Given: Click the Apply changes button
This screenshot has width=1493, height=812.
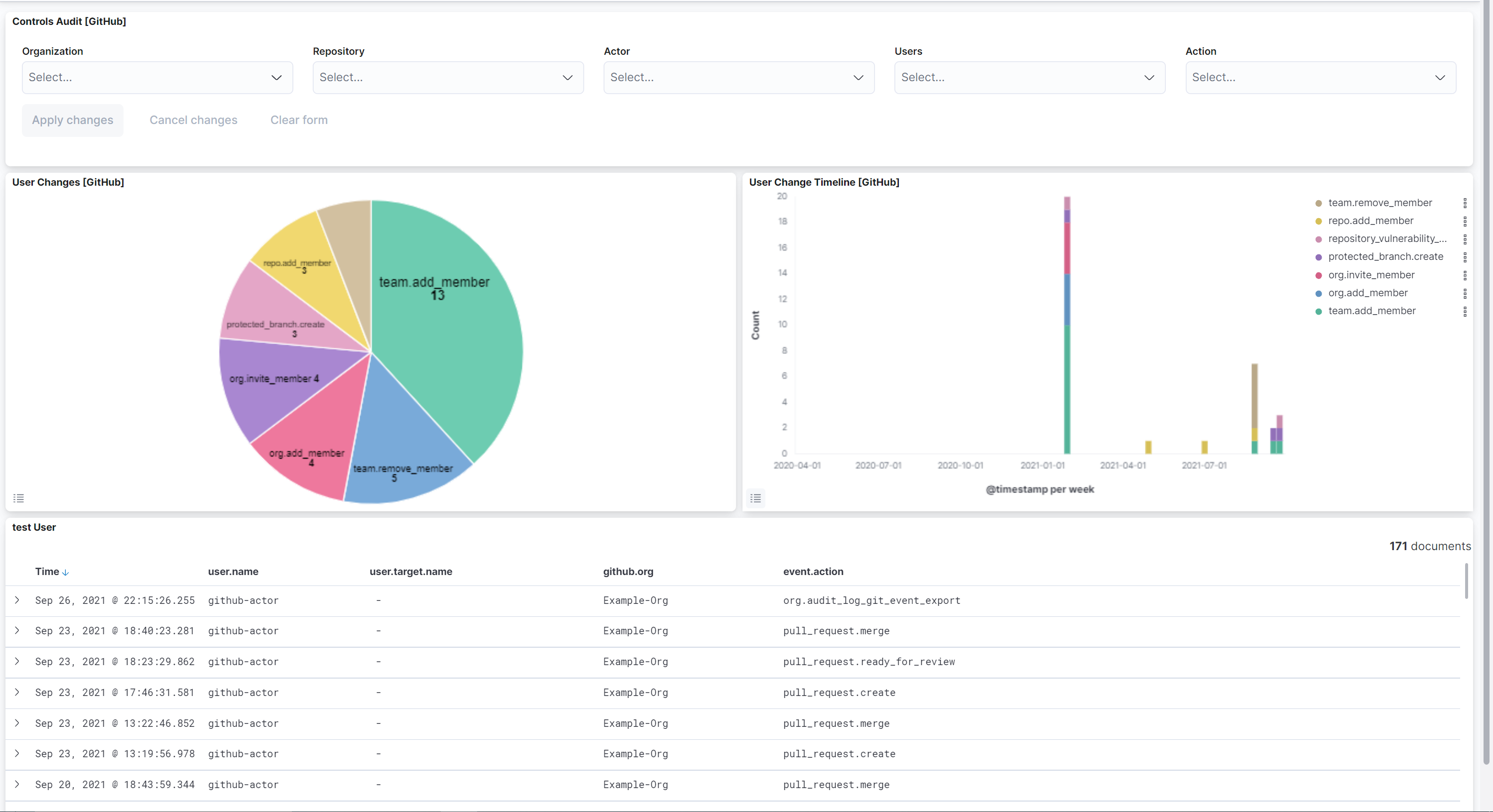Looking at the screenshot, I should [x=72, y=120].
